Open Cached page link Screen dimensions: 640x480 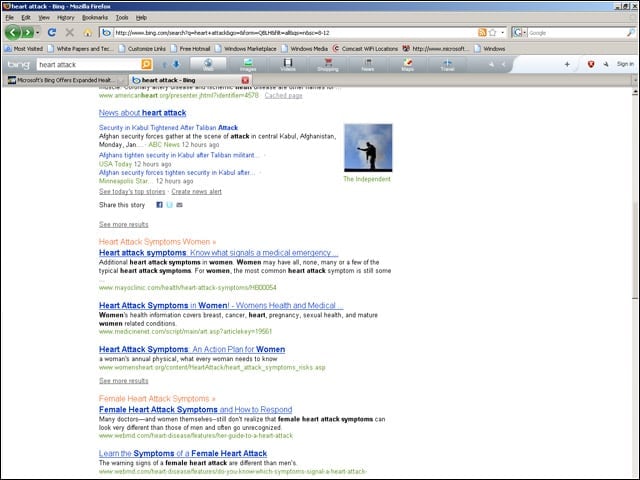pos(283,95)
